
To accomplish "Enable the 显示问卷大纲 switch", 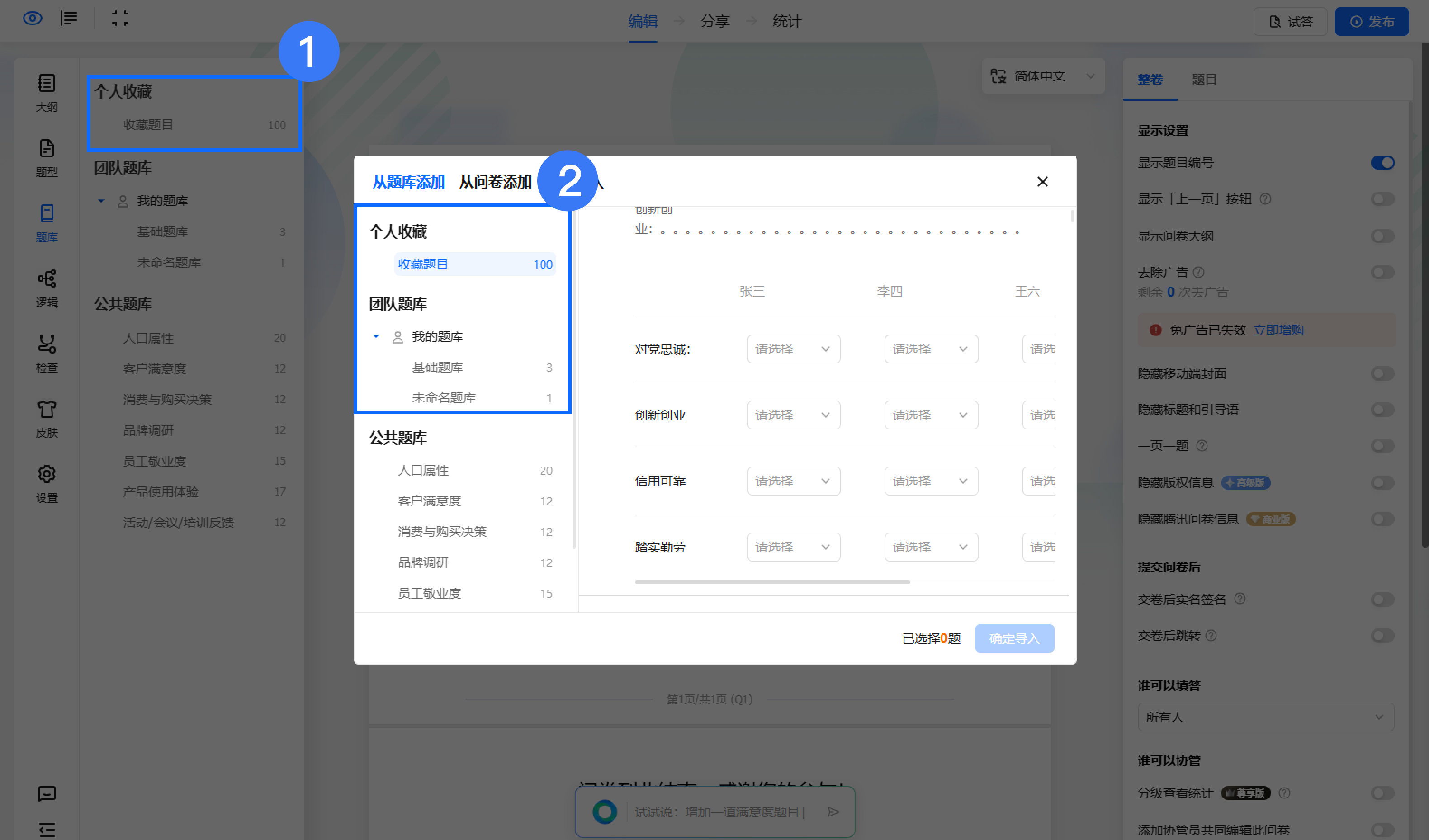I will pyautogui.click(x=1382, y=236).
